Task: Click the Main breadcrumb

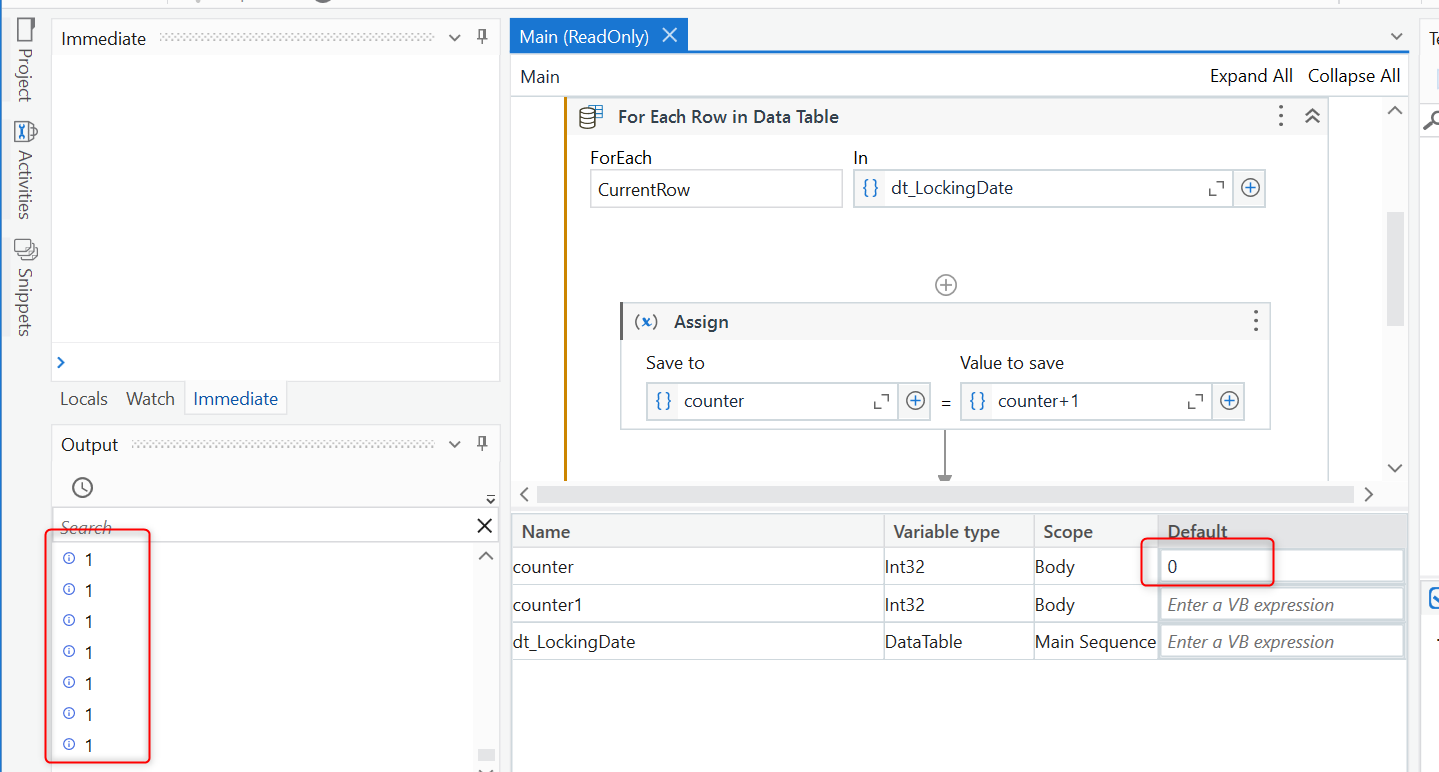Action: click(x=540, y=77)
